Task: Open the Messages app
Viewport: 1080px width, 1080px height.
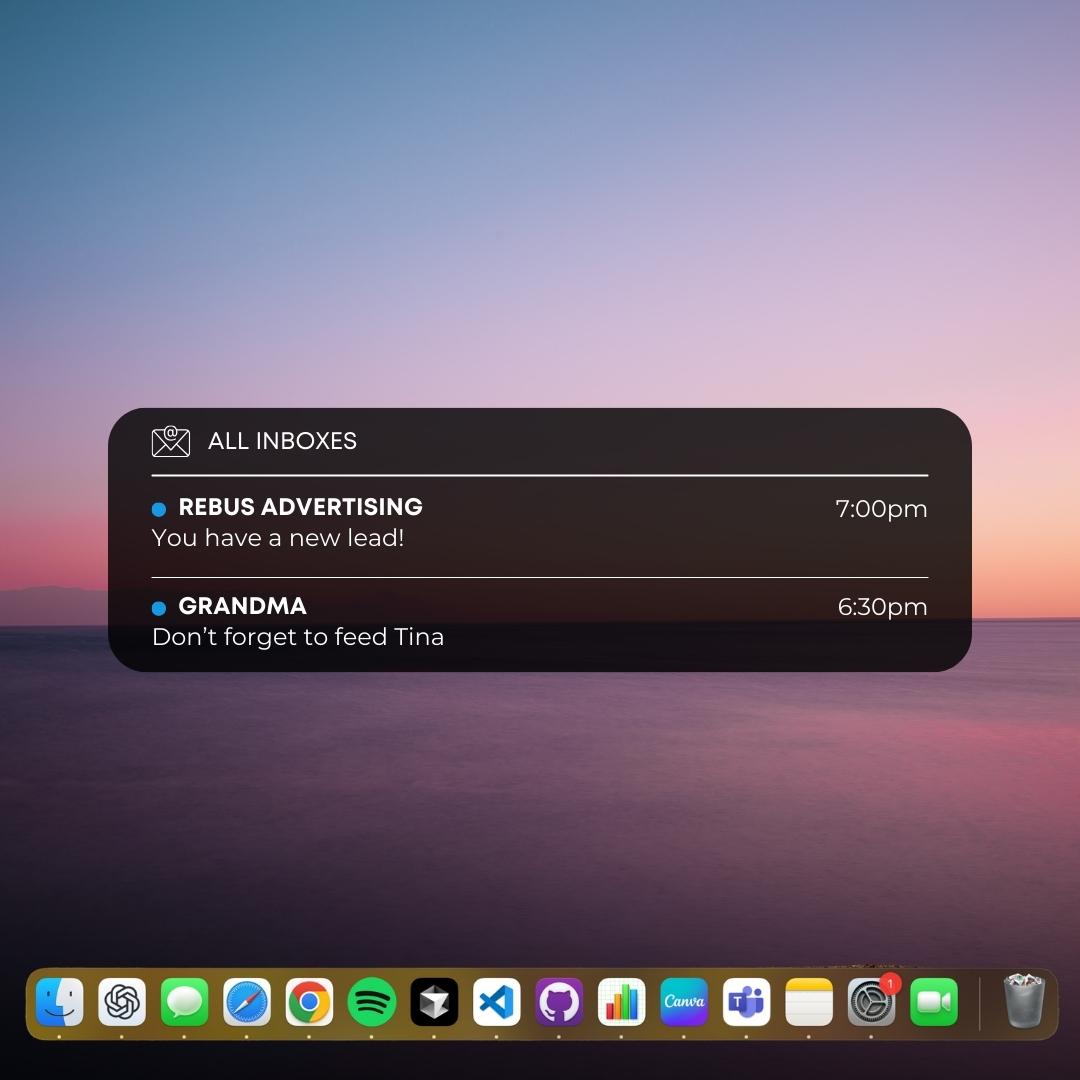Action: [x=184, y=1002]
